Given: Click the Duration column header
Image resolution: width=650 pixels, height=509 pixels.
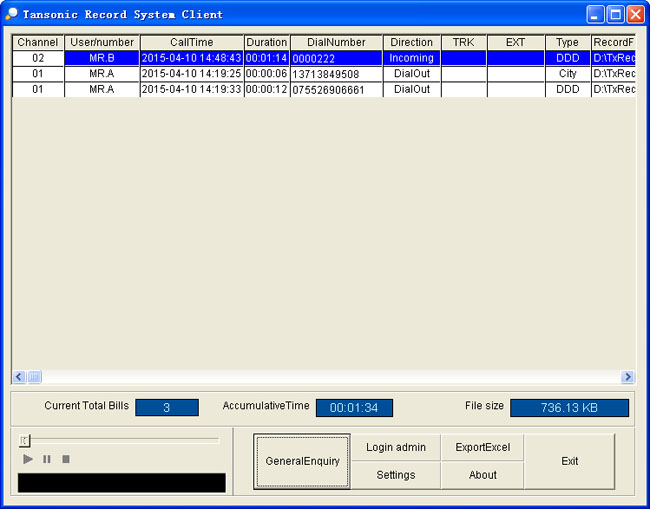Looking at the screenshot, I should pyautogui.click(x=267, y=43).
